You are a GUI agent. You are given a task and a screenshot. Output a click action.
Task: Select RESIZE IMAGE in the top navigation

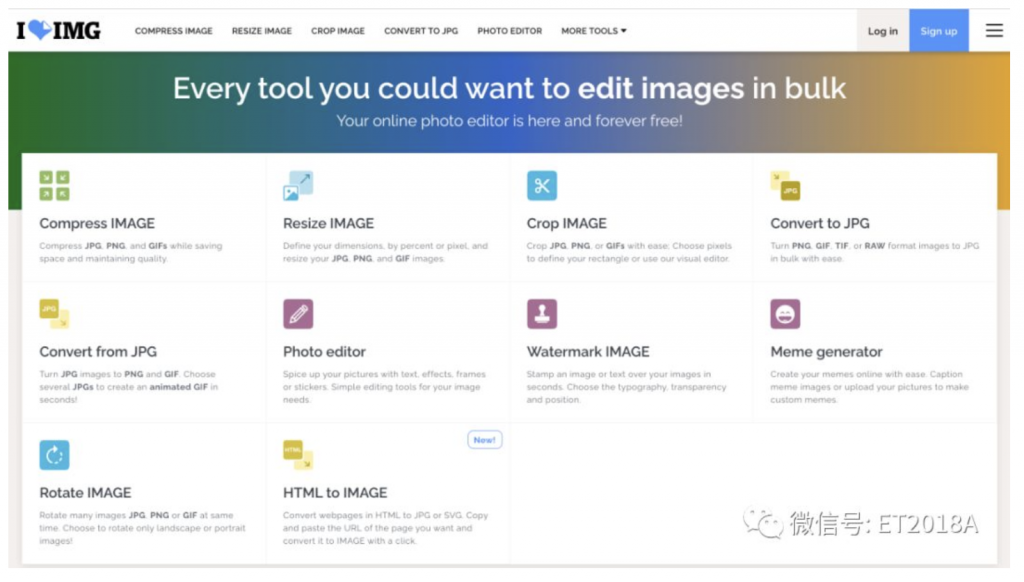(262, 31)
